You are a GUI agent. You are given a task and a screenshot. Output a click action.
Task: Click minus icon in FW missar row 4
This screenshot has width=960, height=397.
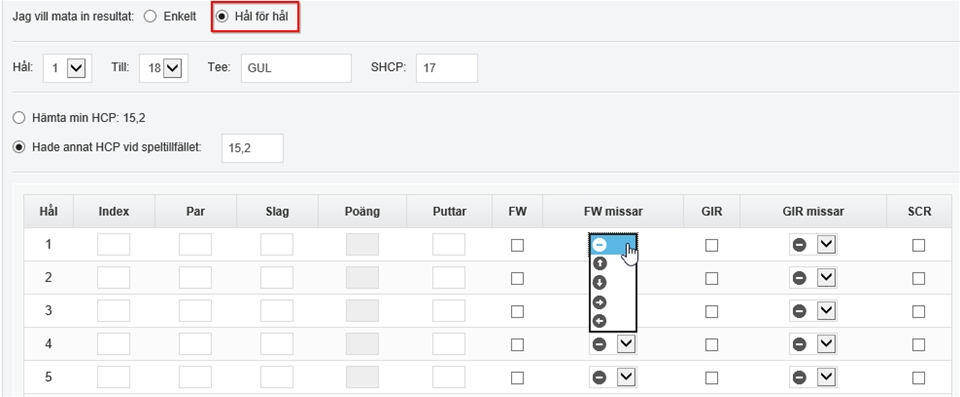pos(600,344)
